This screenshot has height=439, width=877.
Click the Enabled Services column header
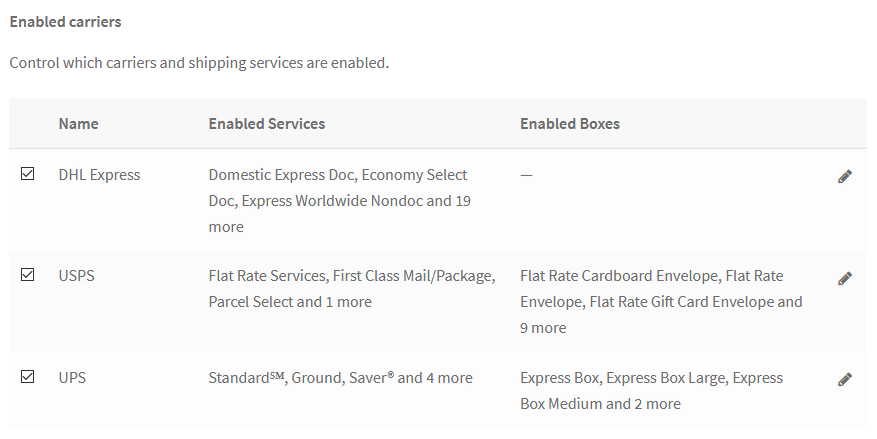267,124
